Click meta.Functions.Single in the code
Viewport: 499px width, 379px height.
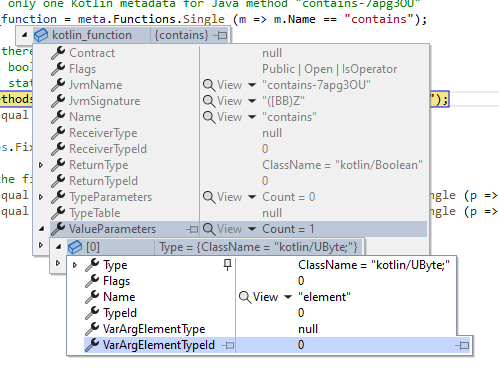151,19
